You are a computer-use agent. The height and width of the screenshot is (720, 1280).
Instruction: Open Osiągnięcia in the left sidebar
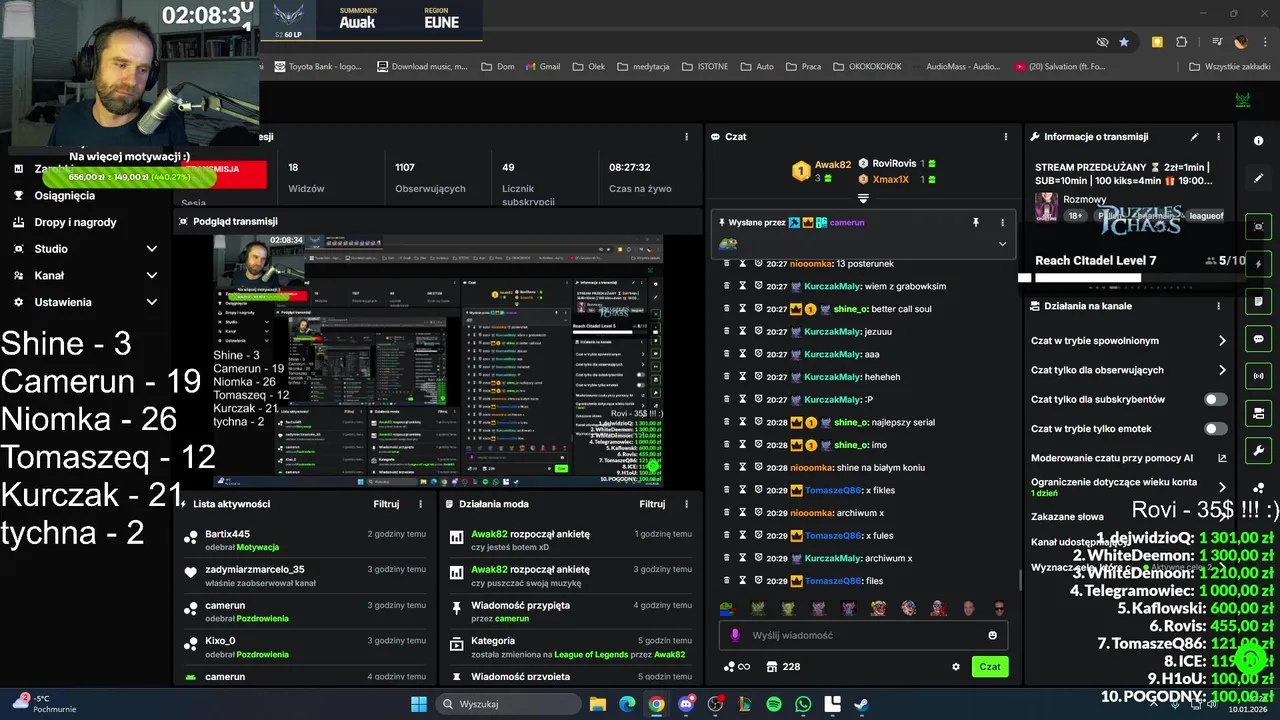(x=65, y=196)
